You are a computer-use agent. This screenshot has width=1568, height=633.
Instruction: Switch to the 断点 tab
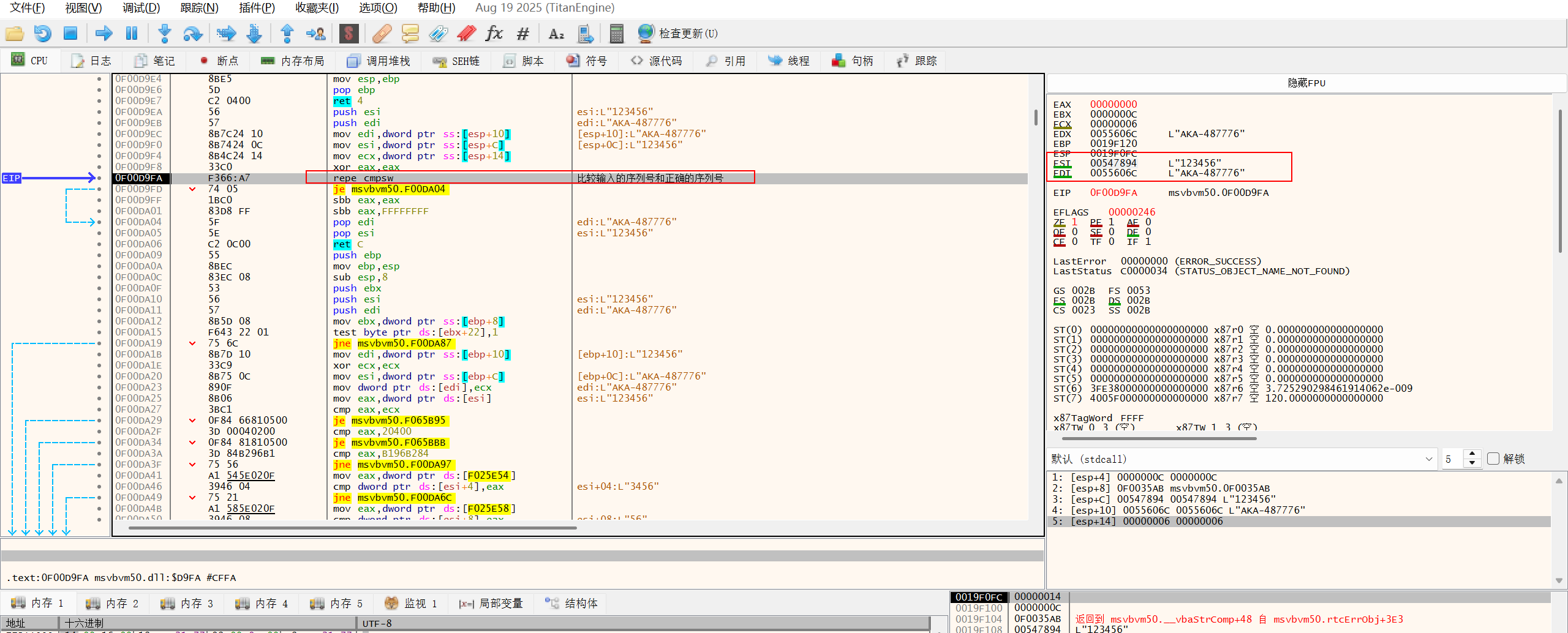click(x=219, y=61)
